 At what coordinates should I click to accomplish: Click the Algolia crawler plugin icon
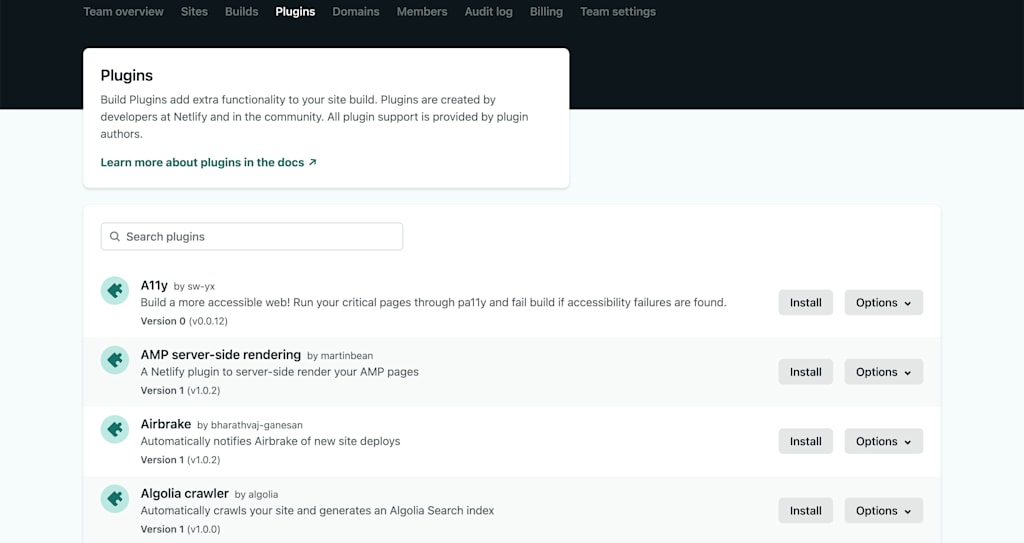[114, 498]
